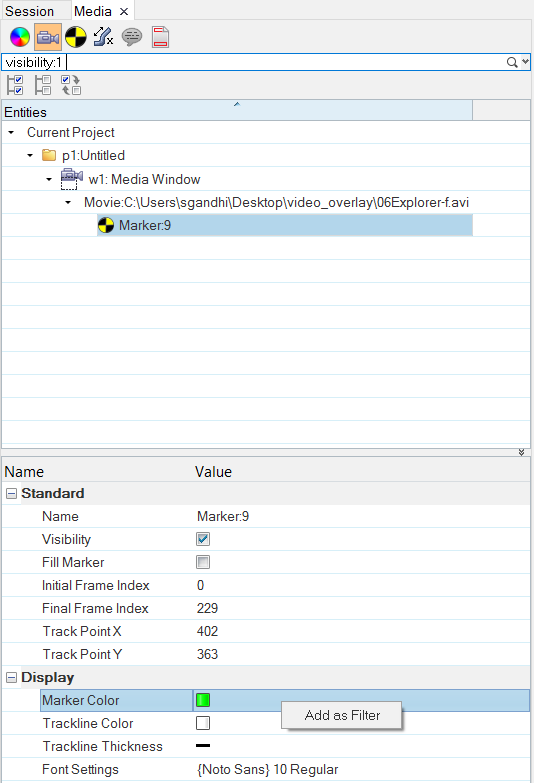
Task: Enable the Fill Marker checkbox
Action: coord(203,562)
